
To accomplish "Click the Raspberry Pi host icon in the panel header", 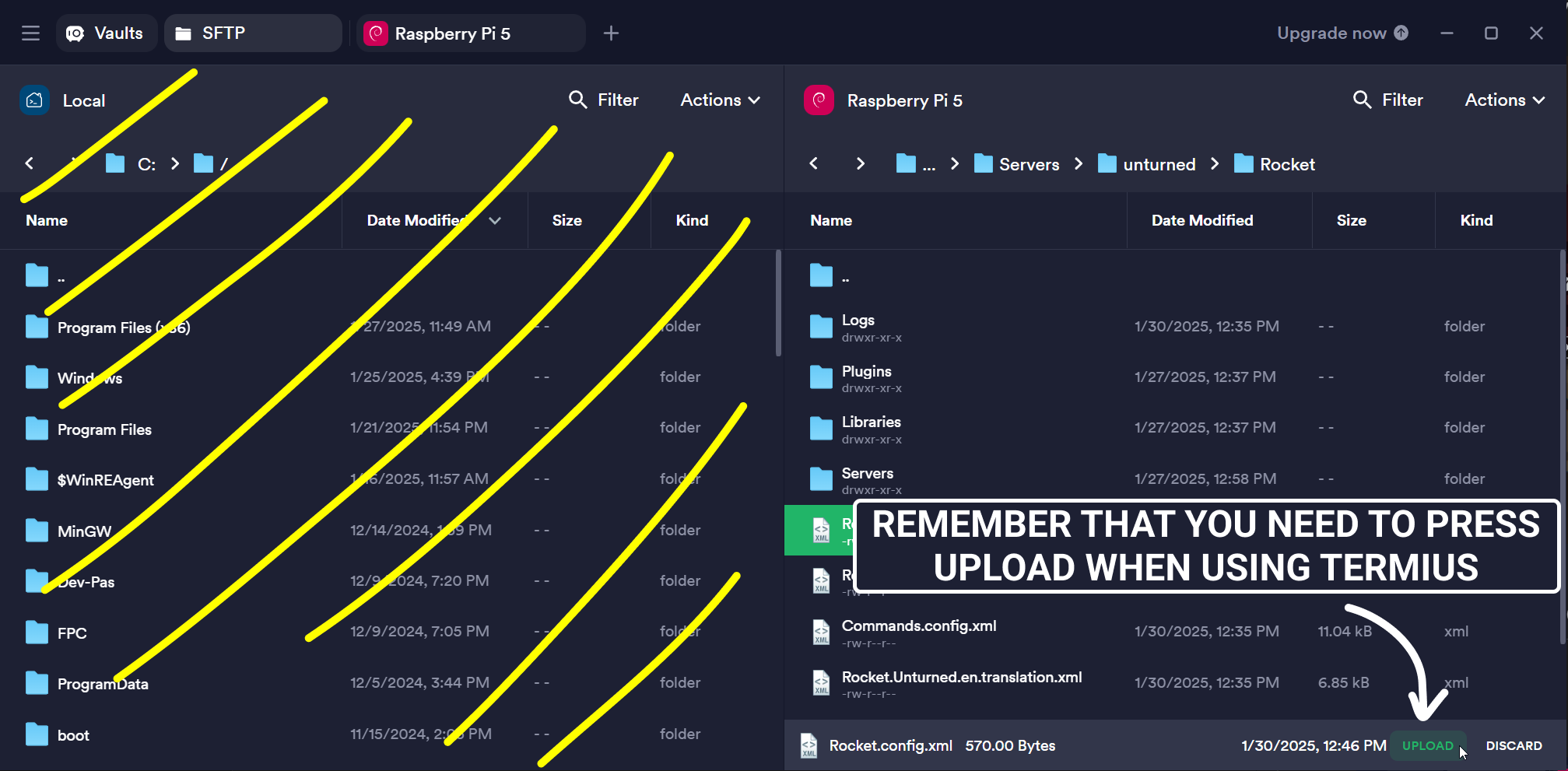I will [818, 100].
